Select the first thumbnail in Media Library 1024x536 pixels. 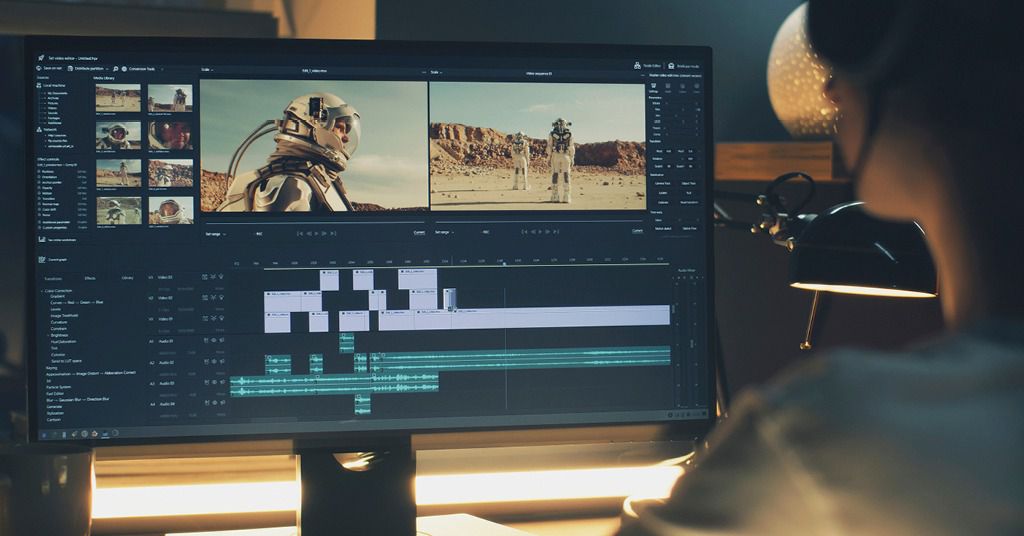pos(118,98)
